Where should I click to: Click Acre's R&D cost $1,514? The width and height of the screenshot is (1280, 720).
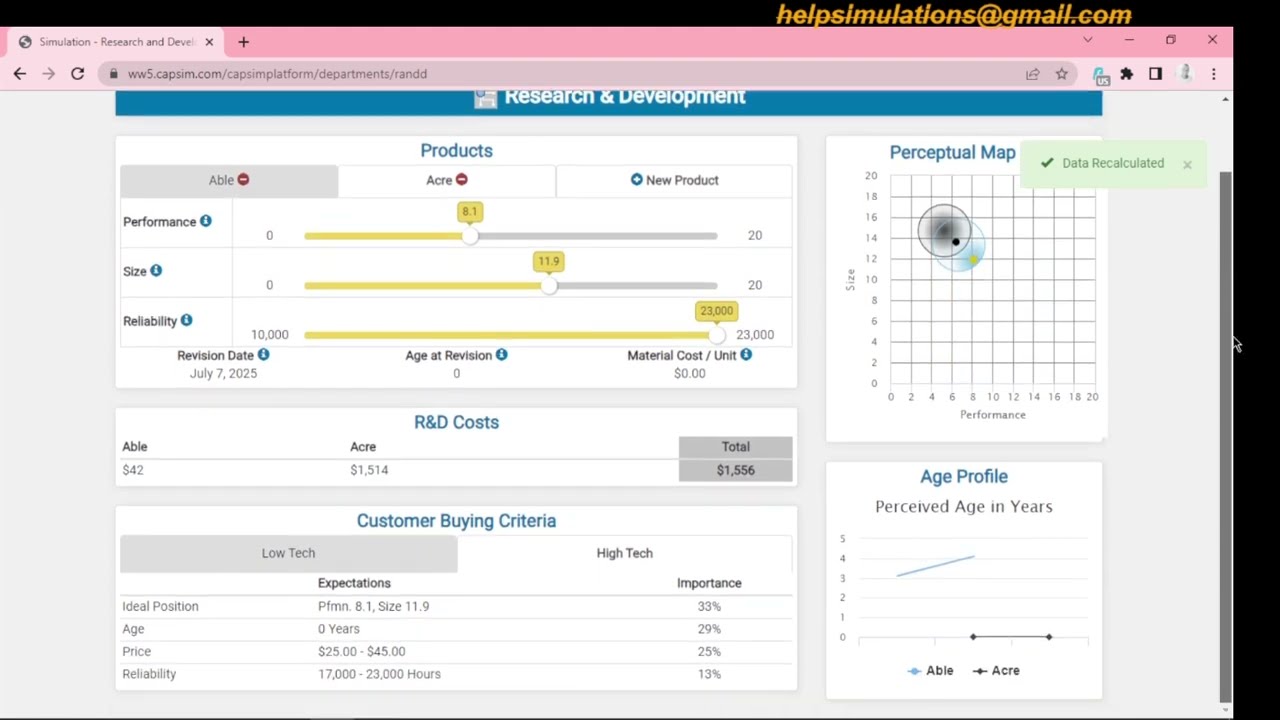click(369, 470)
